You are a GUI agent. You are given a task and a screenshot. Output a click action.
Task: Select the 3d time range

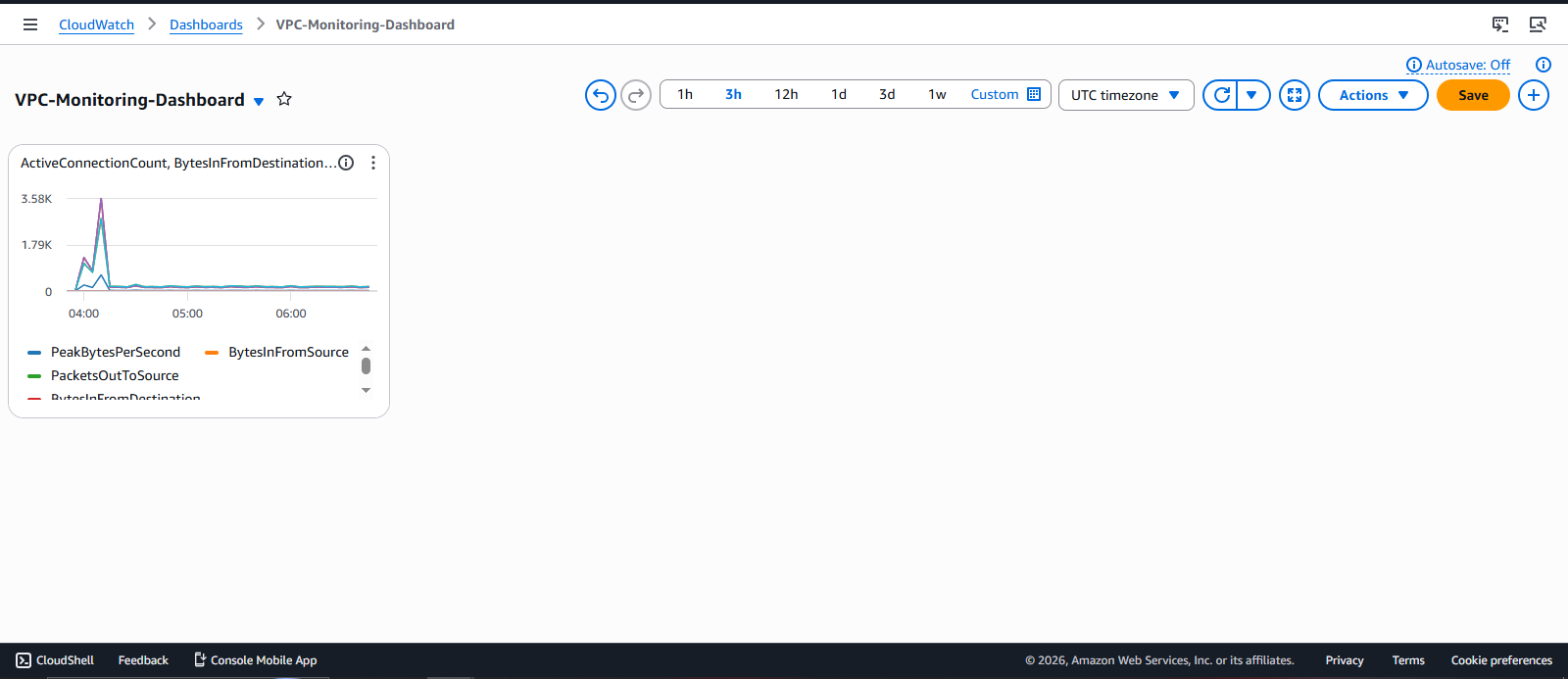coord(887,94)
